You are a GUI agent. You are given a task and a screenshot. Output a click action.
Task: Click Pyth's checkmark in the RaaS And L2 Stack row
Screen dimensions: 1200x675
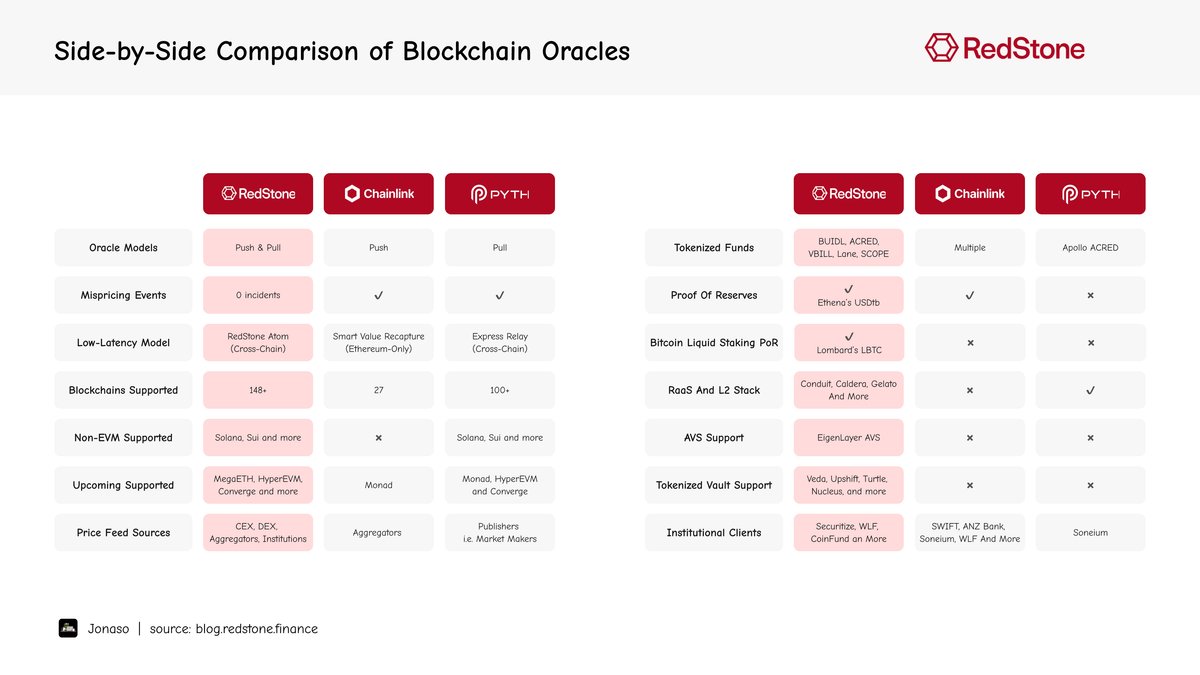1090,390
